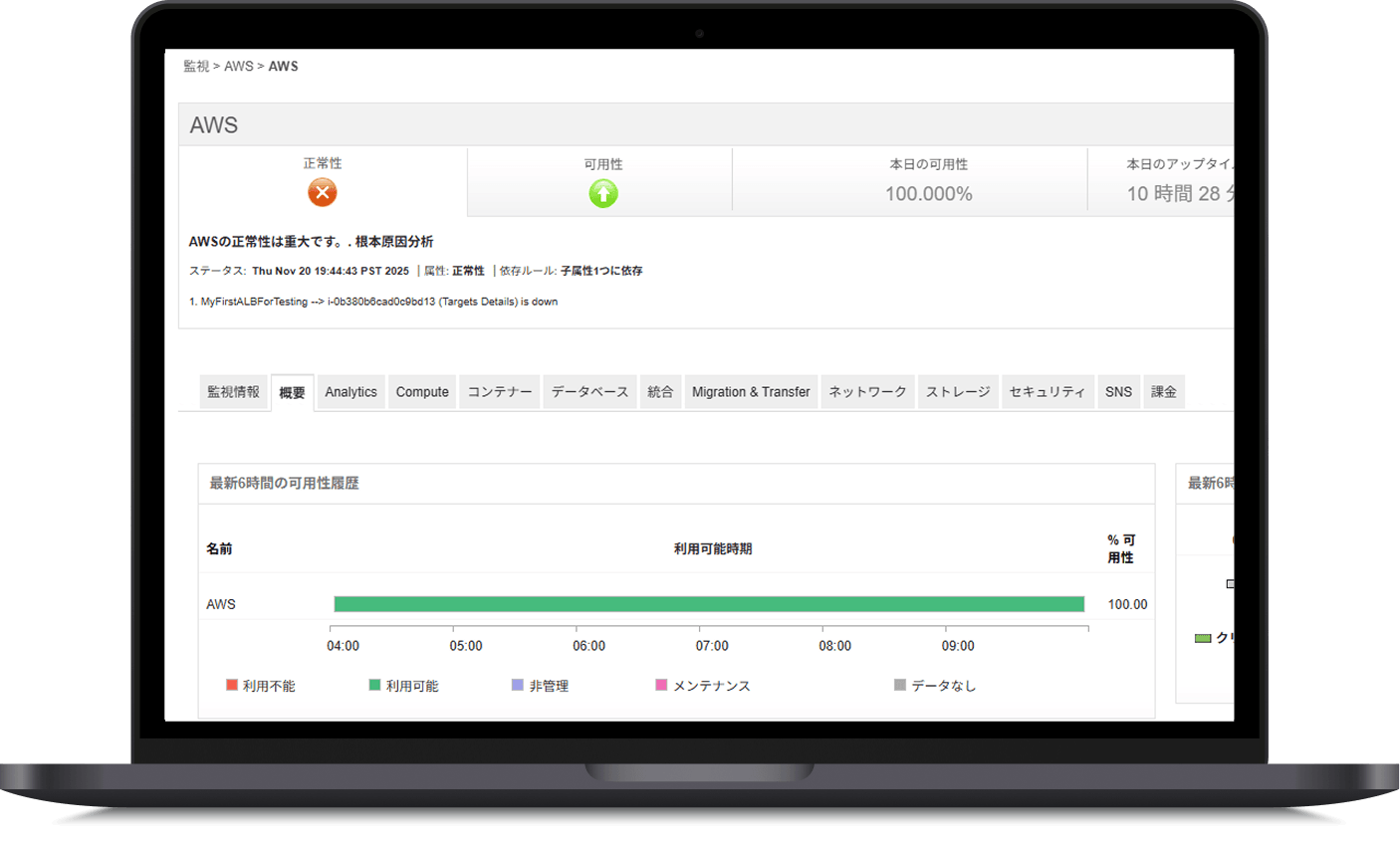Image resolution: width=1400 pixels, height=844 pixels.
Task: Click the status timestamp Thu Nov 20
Action: click(x=331, y=271)
